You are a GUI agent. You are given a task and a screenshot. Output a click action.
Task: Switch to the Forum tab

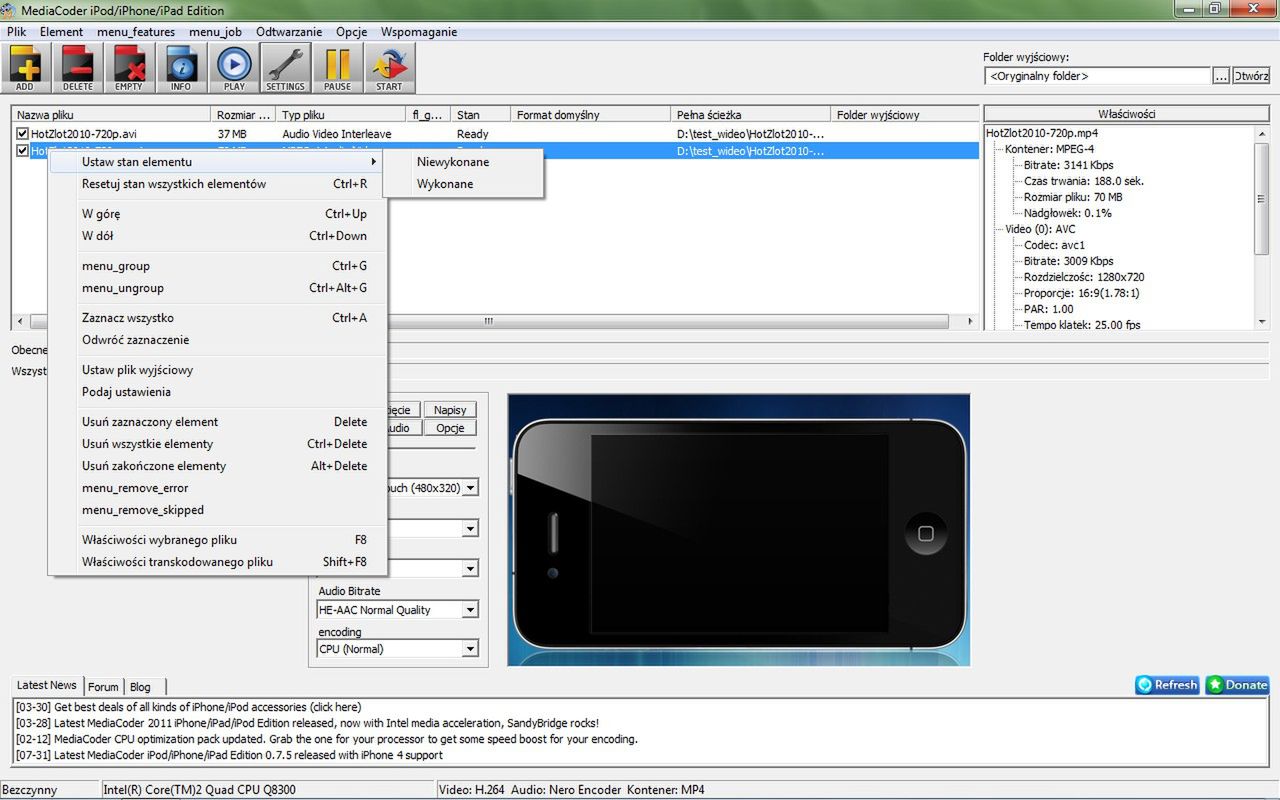pyautogui.click(x=103, y=687)
